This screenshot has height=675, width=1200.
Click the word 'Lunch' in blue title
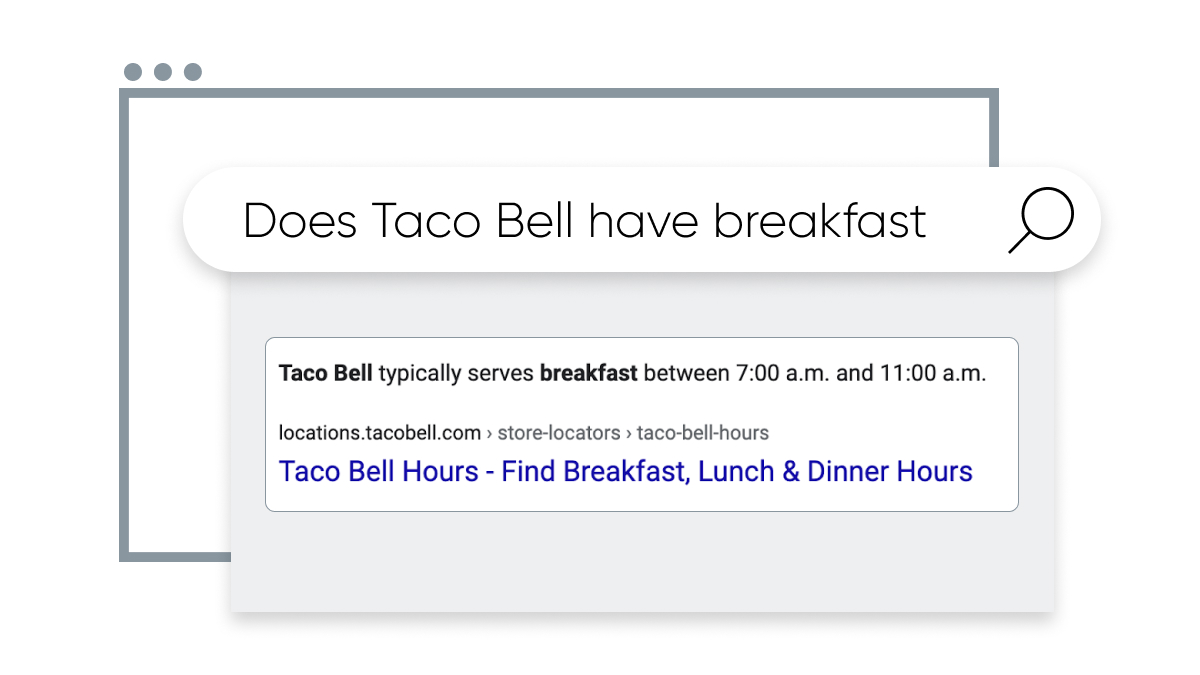click(736, 471)
